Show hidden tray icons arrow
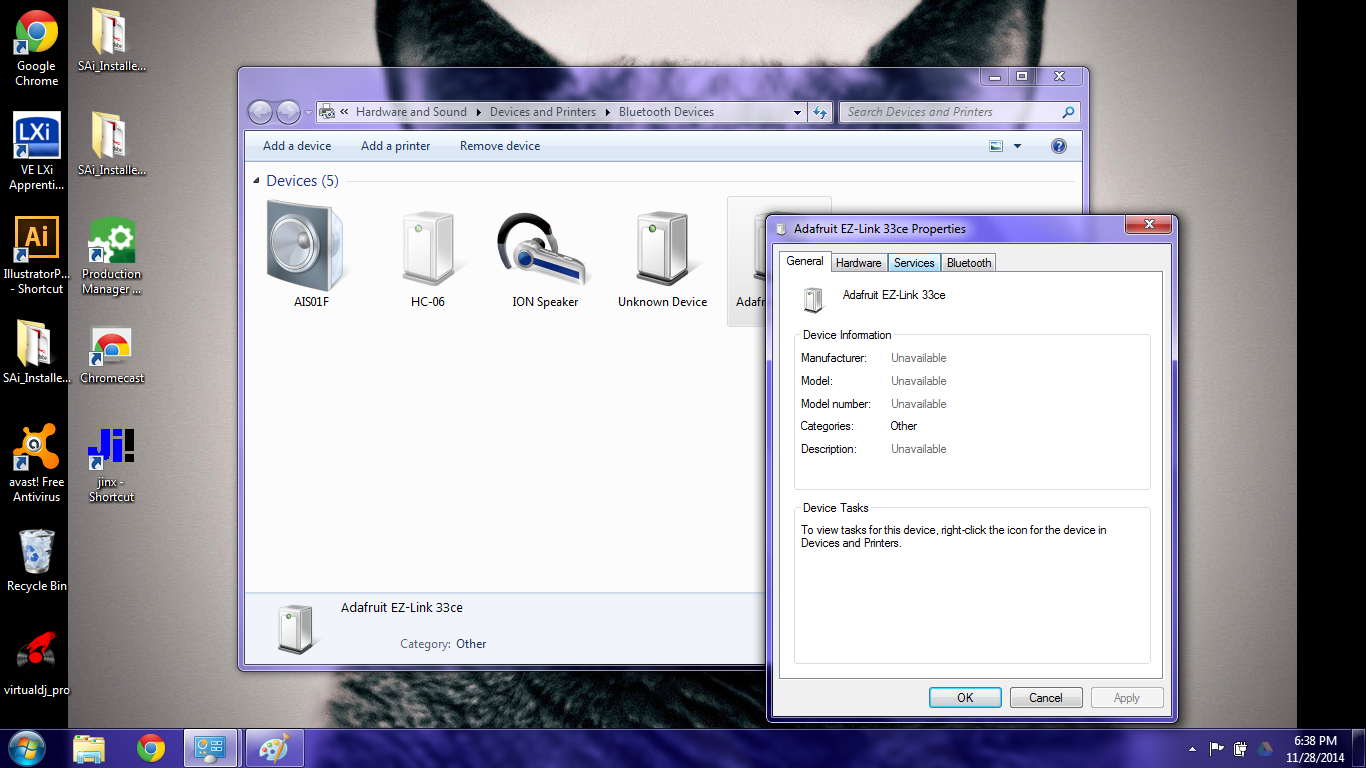Image resolution: width=1366 pixels, height=768 pixels. (1192, 748)
